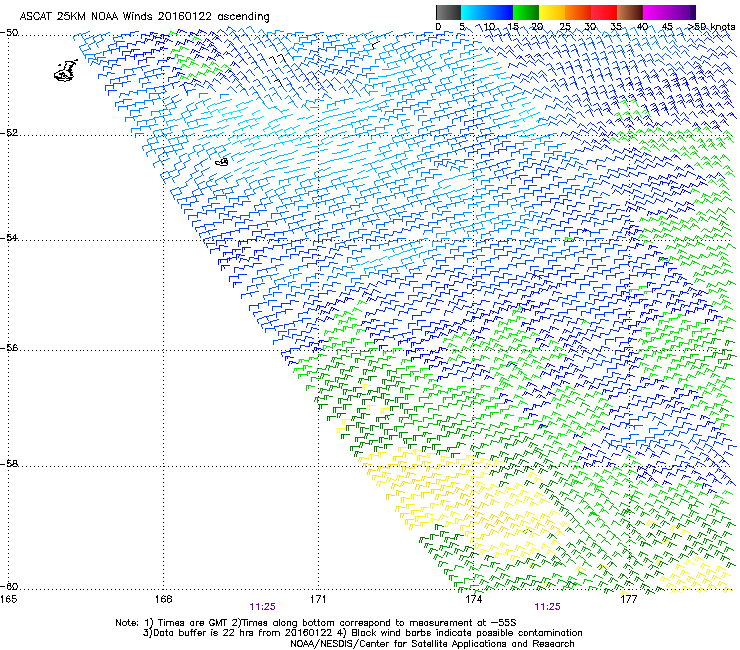Image resolution: width=740 pixels, height=650 pixels.
Task: Click the '171' longitude axis label
Action: point(318,599)
